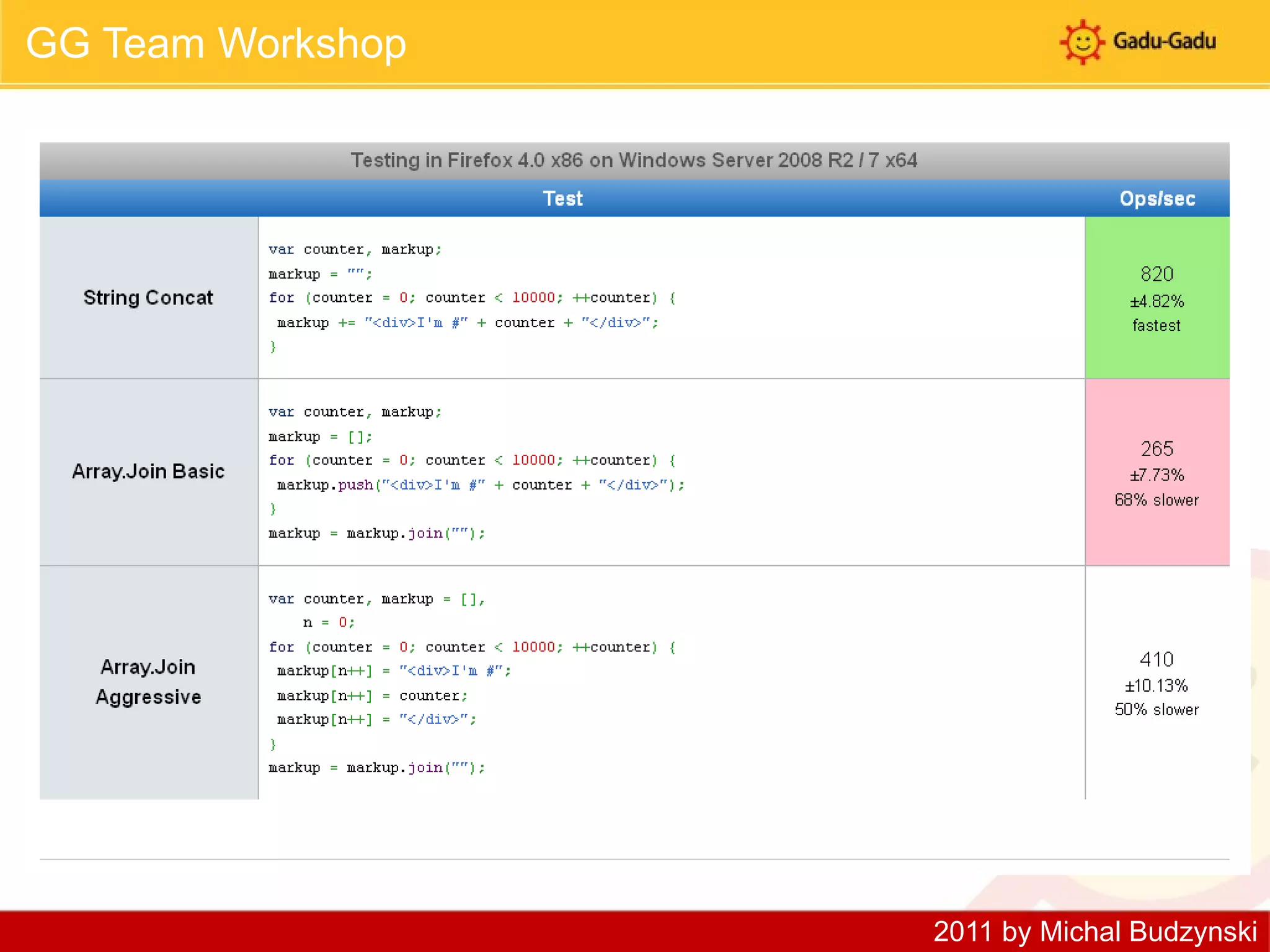Viewport: 1270px width, 952px height.
Task: Click the Test column header
Action: 562,198
